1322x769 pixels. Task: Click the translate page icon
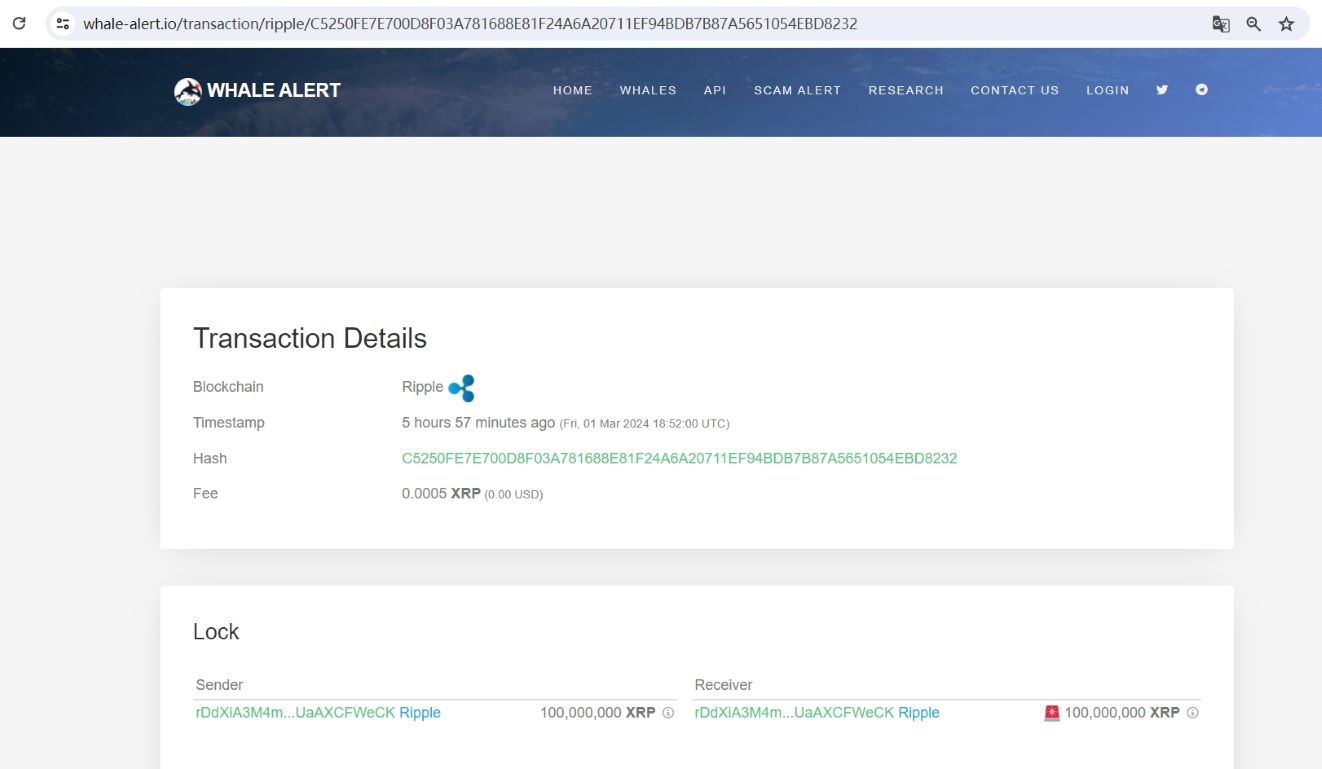click(1221, 23)
